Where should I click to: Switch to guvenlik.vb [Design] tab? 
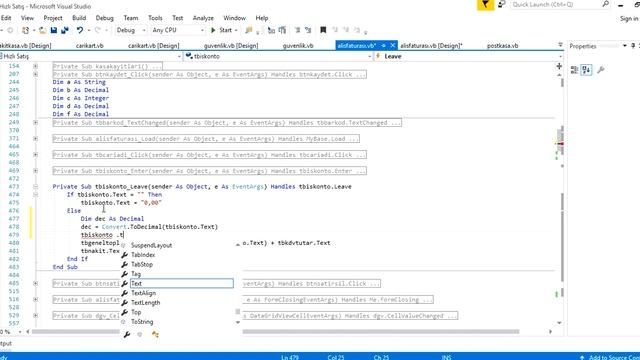pos(231,46)
